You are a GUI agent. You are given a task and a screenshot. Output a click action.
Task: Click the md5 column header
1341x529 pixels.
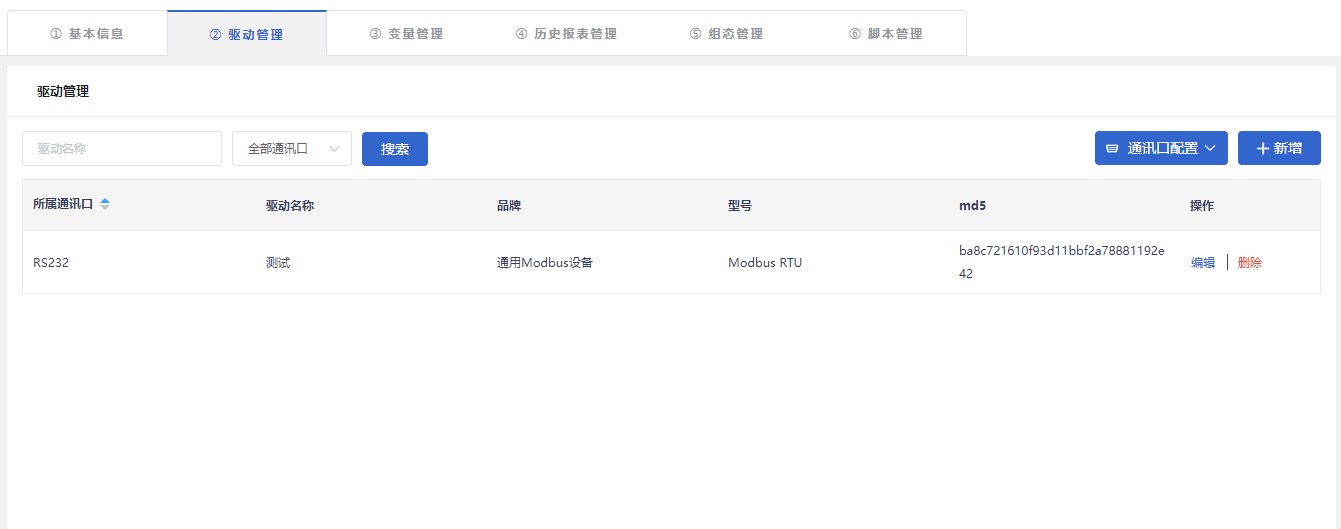(973, 205)
